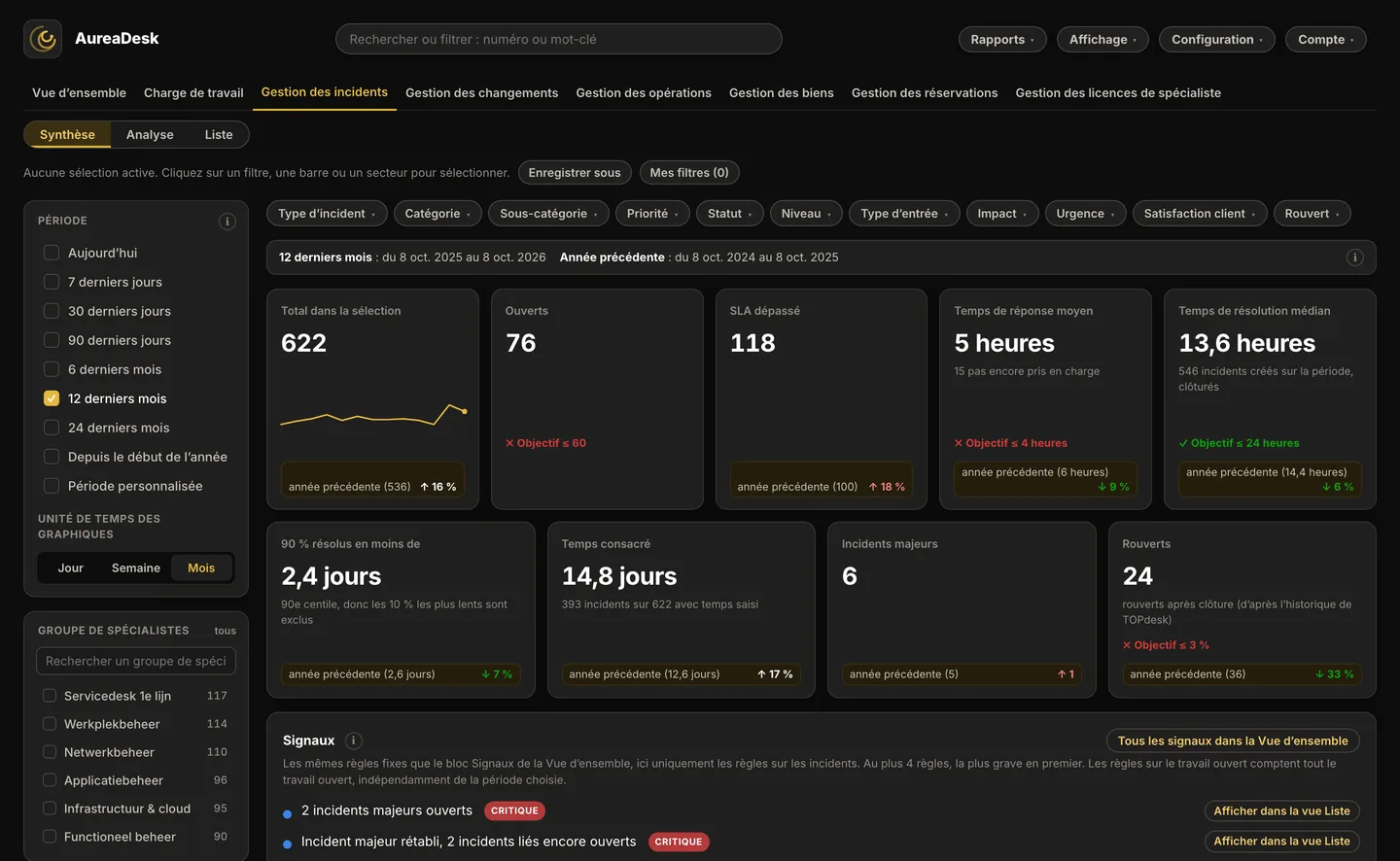Open the Urgence filter dropdown

pyautogui.click(x=1086, y=214)
